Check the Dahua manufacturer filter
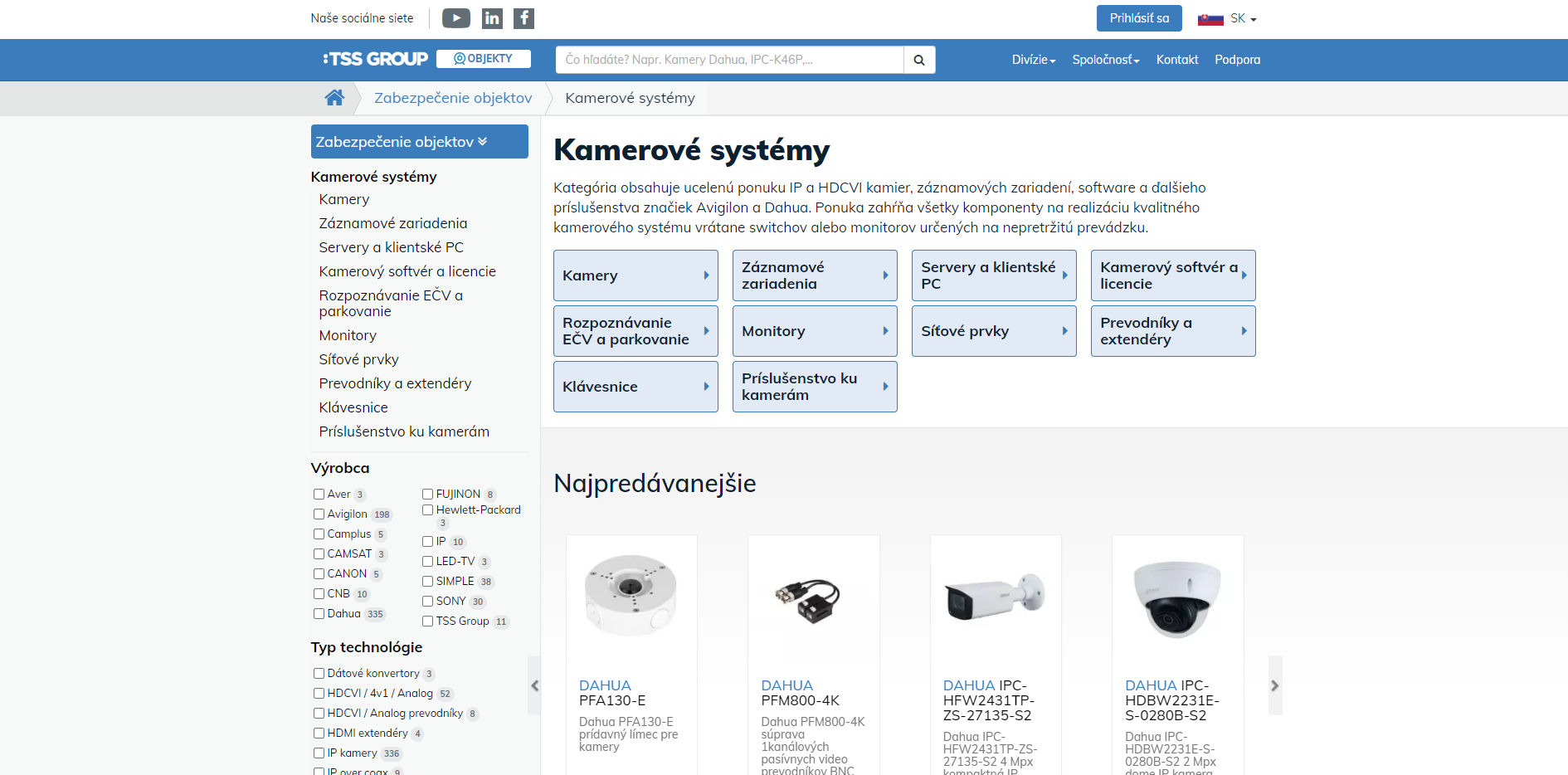 point(319,614)
